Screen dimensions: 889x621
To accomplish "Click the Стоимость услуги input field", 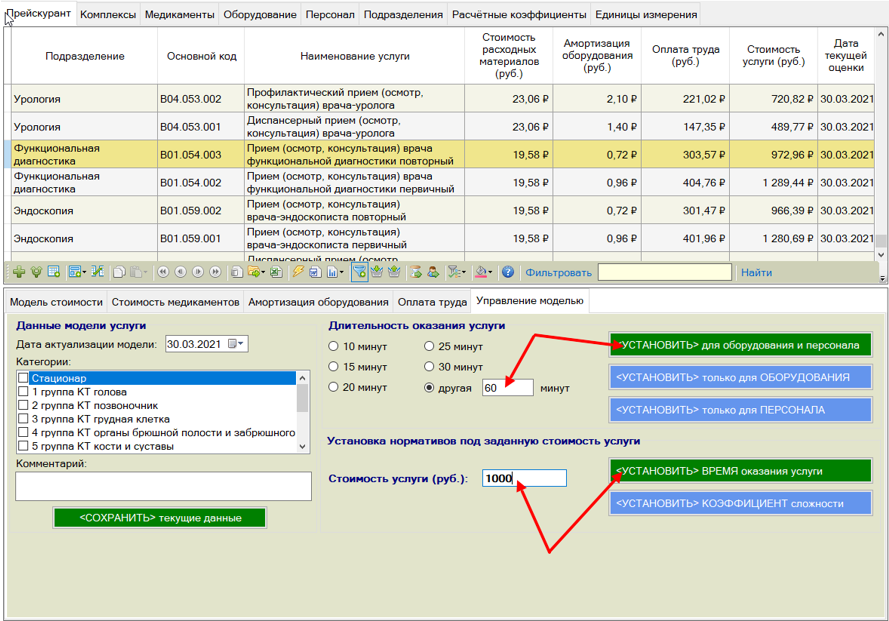I will coord(524,479).
